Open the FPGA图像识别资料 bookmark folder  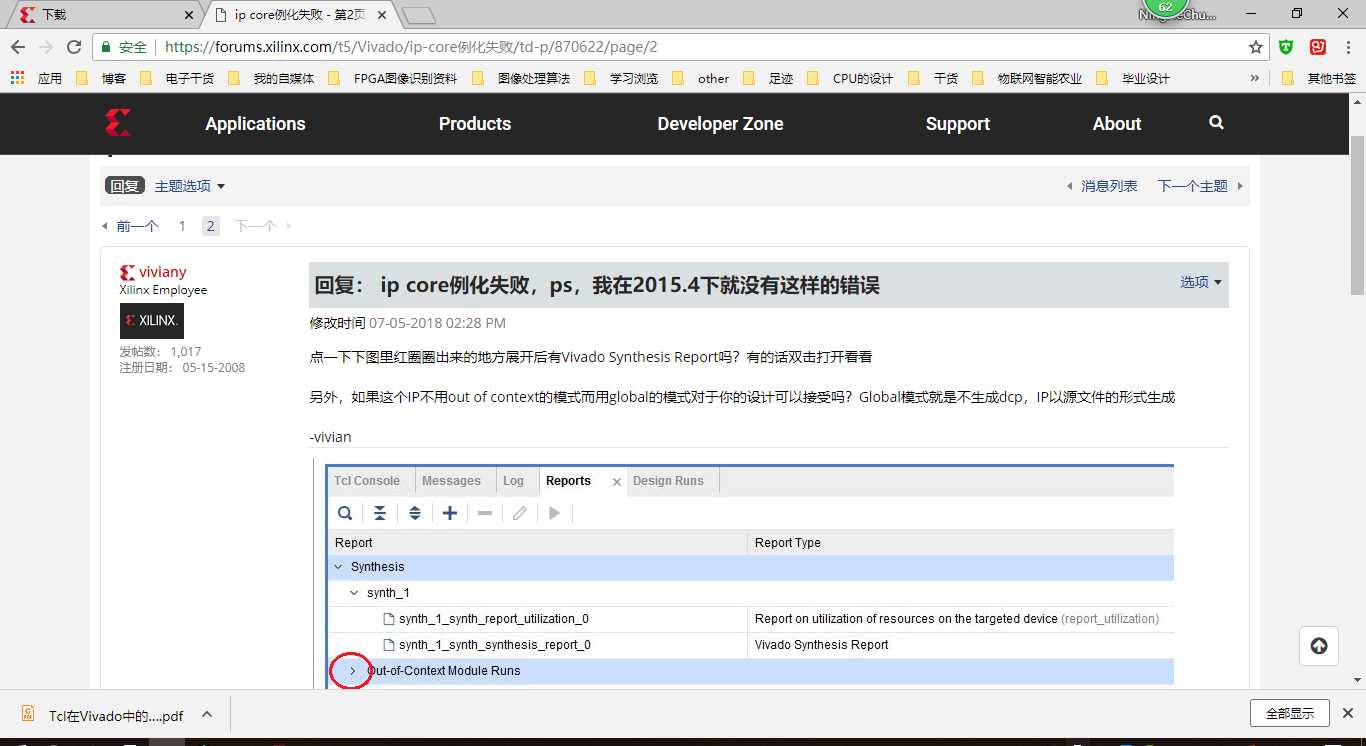tap(393, 78)
